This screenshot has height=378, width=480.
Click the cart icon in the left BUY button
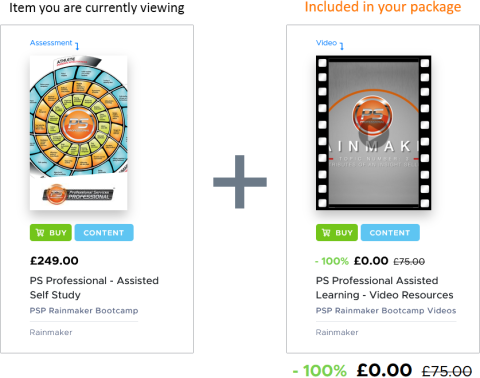click(40, 233)
